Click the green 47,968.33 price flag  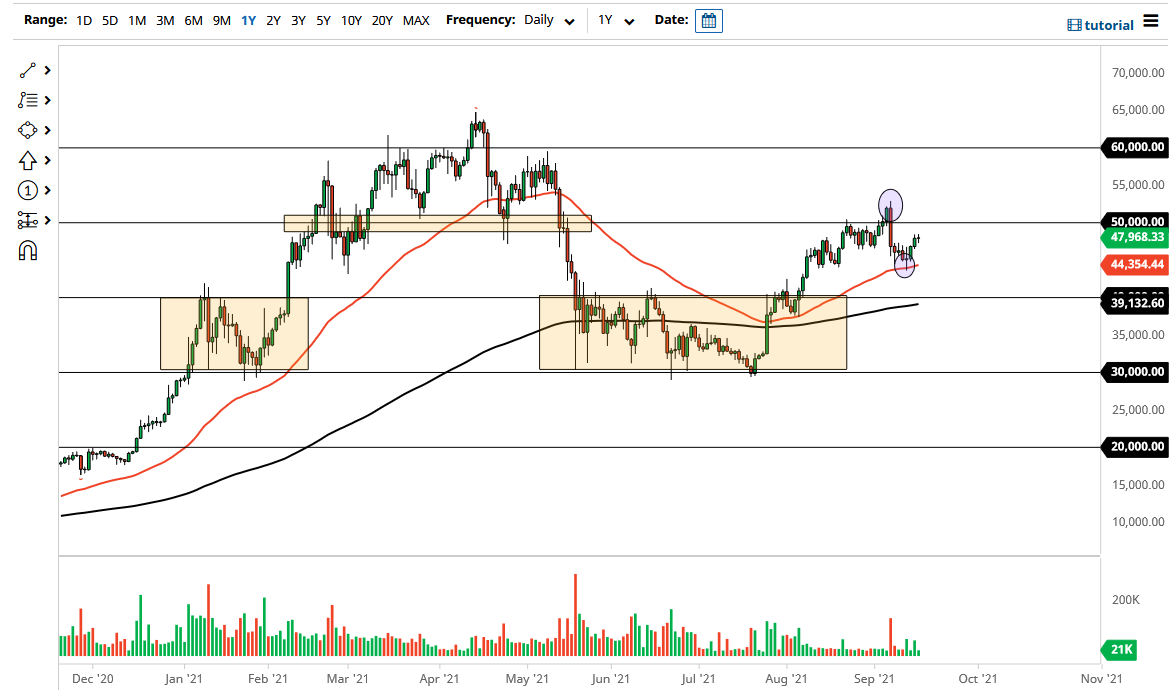[1133, 239]
